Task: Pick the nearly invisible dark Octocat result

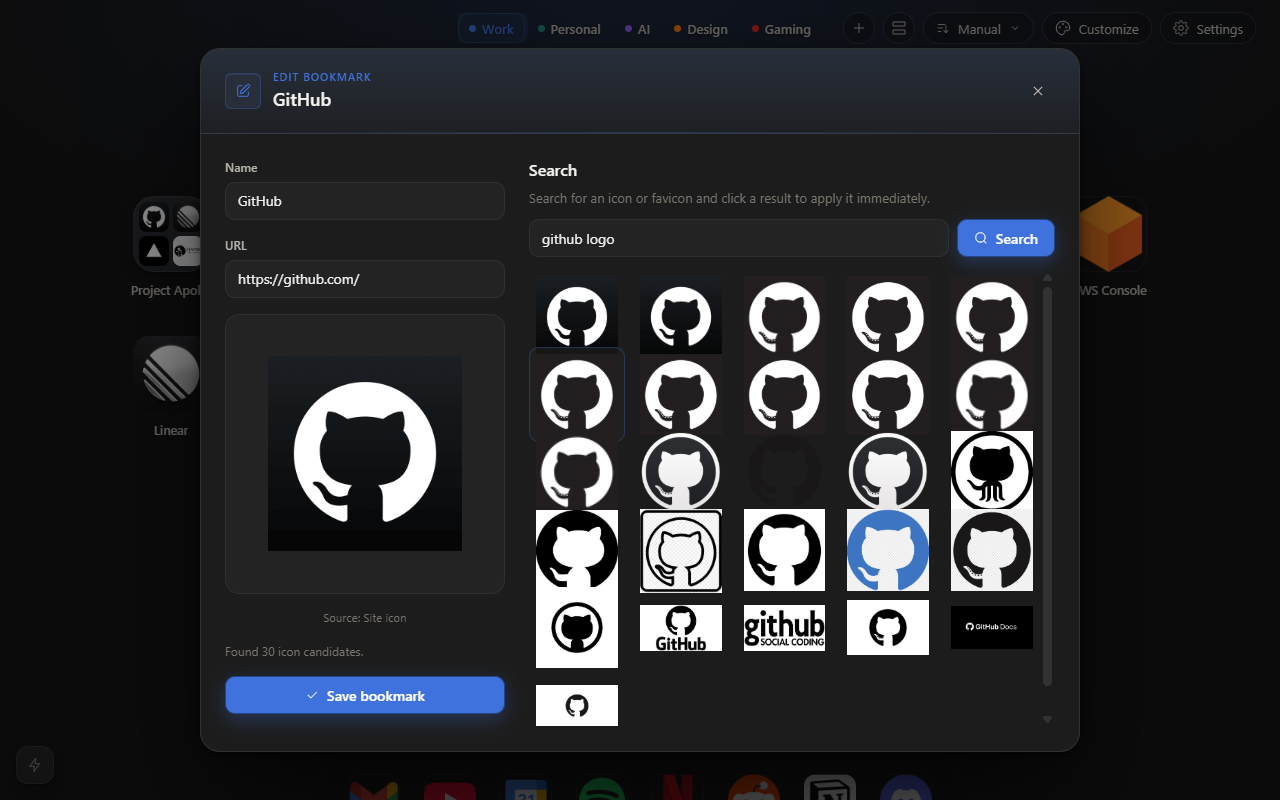Action: [784, 471]
